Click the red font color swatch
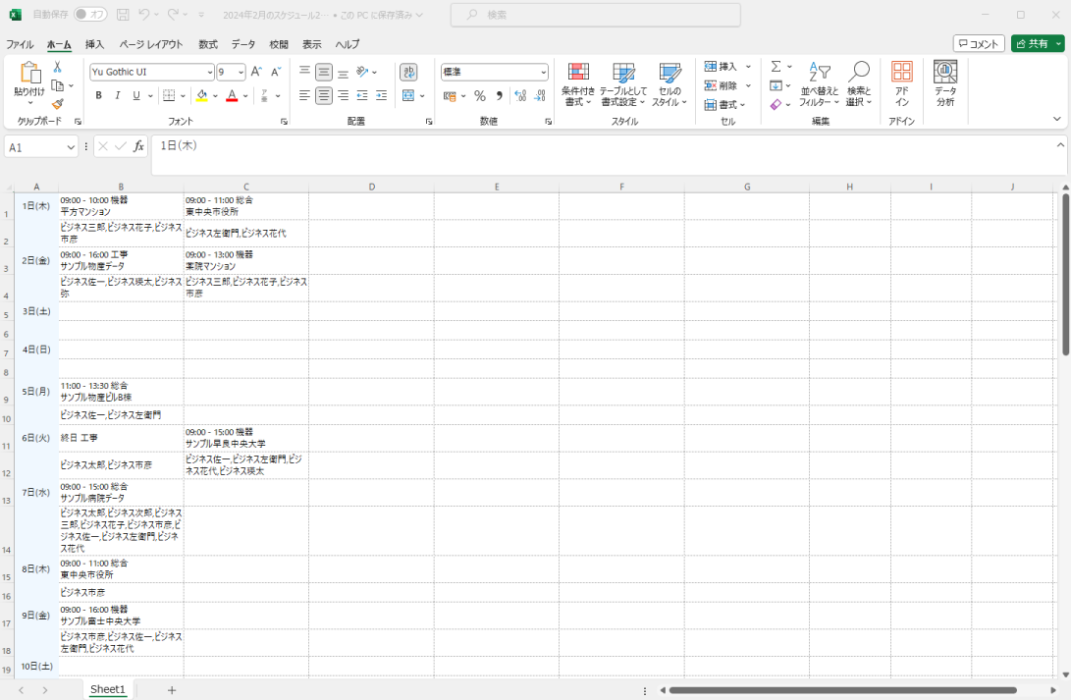Screen dimensions: 1071x700 click(231, 96)
